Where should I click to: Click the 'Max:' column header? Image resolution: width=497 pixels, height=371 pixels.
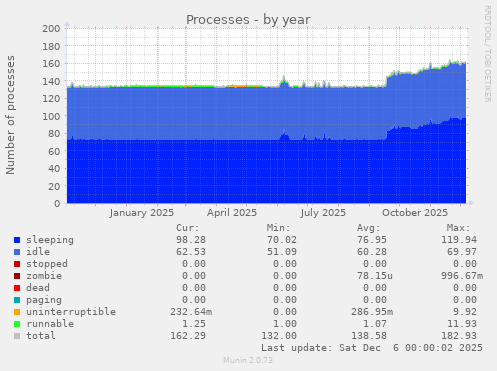(x=459, y=228)
